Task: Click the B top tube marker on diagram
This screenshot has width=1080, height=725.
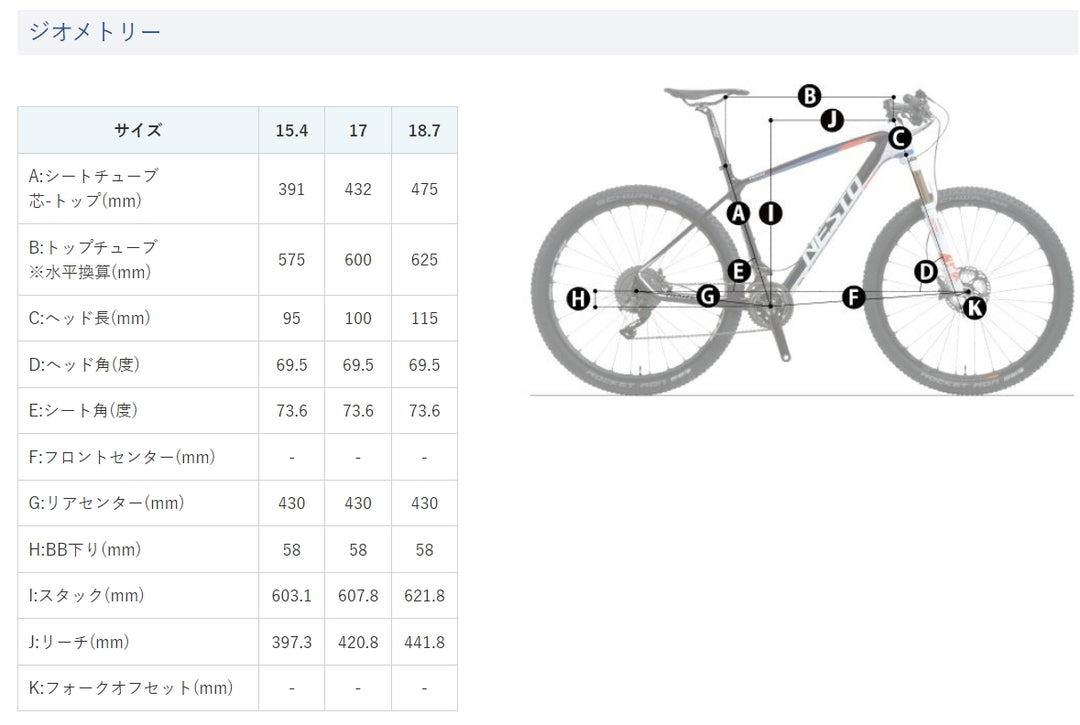Action: tap(809, 96)
